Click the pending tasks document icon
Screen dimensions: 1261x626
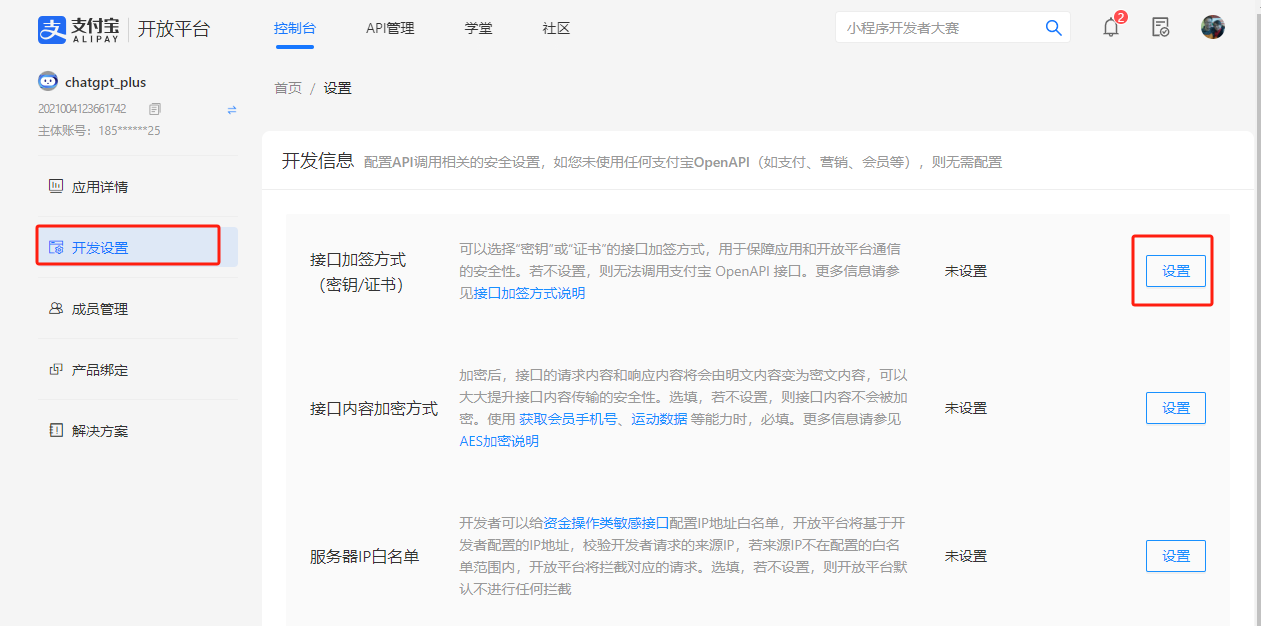tap(1160, 28)
